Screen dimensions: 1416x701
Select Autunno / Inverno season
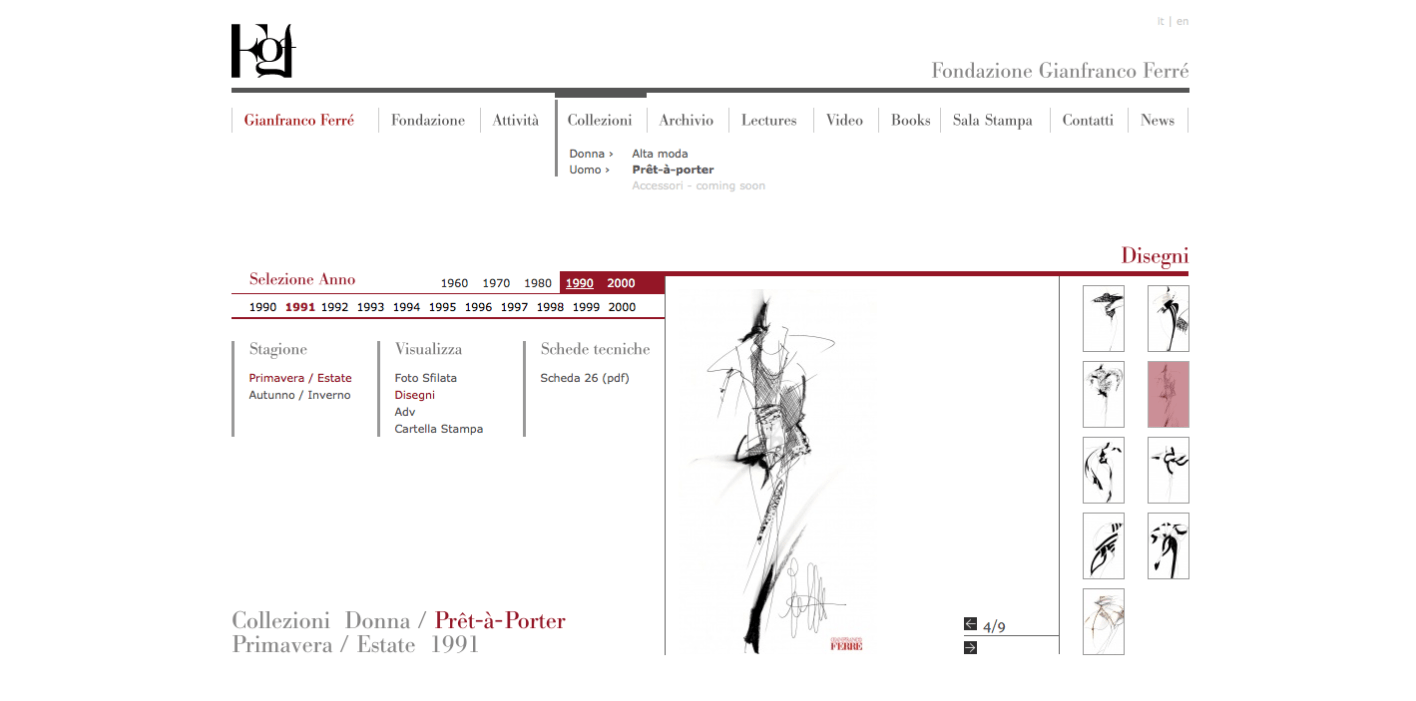300,396
